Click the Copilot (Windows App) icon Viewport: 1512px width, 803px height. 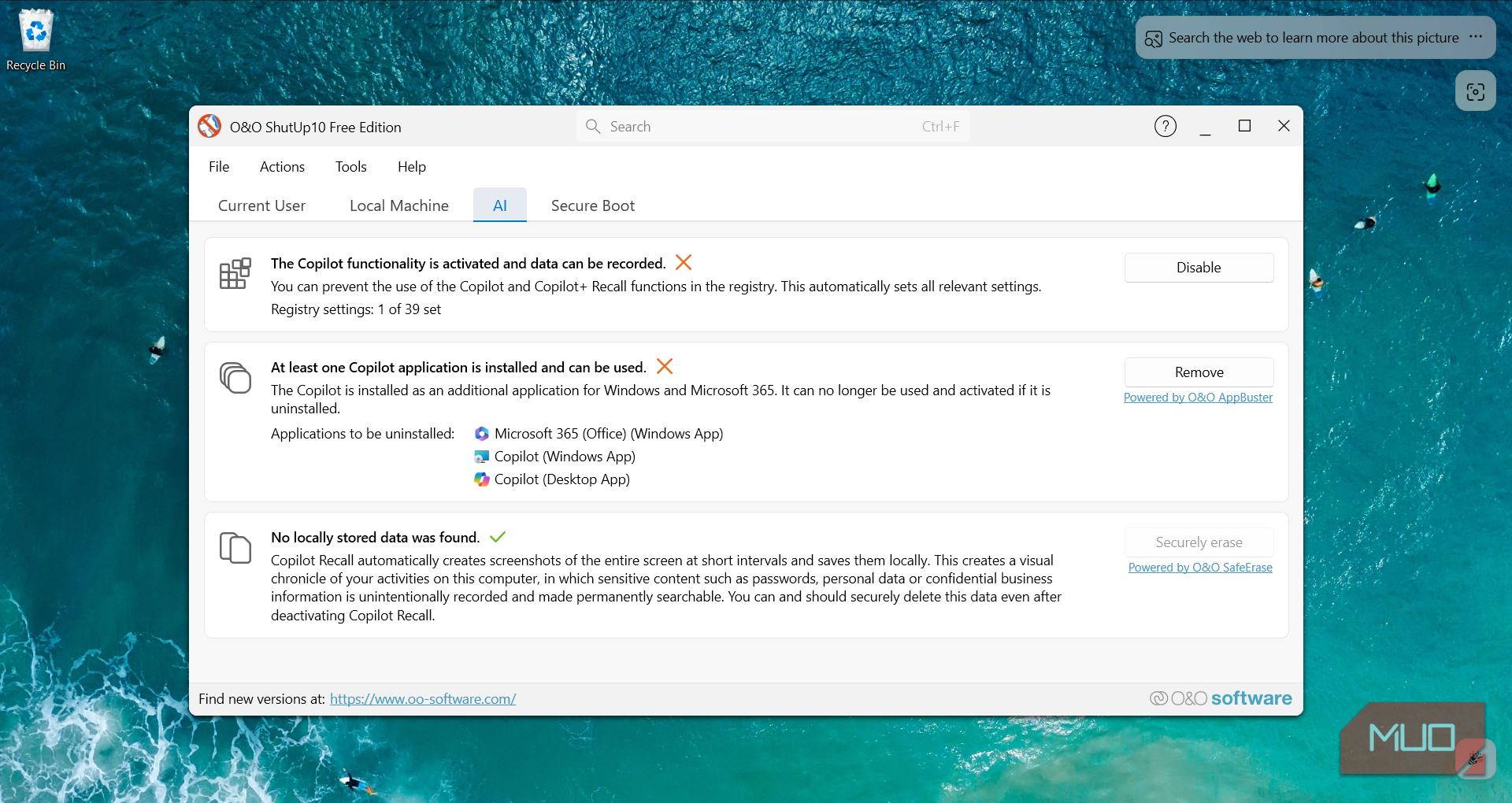(x=482, y=457)
